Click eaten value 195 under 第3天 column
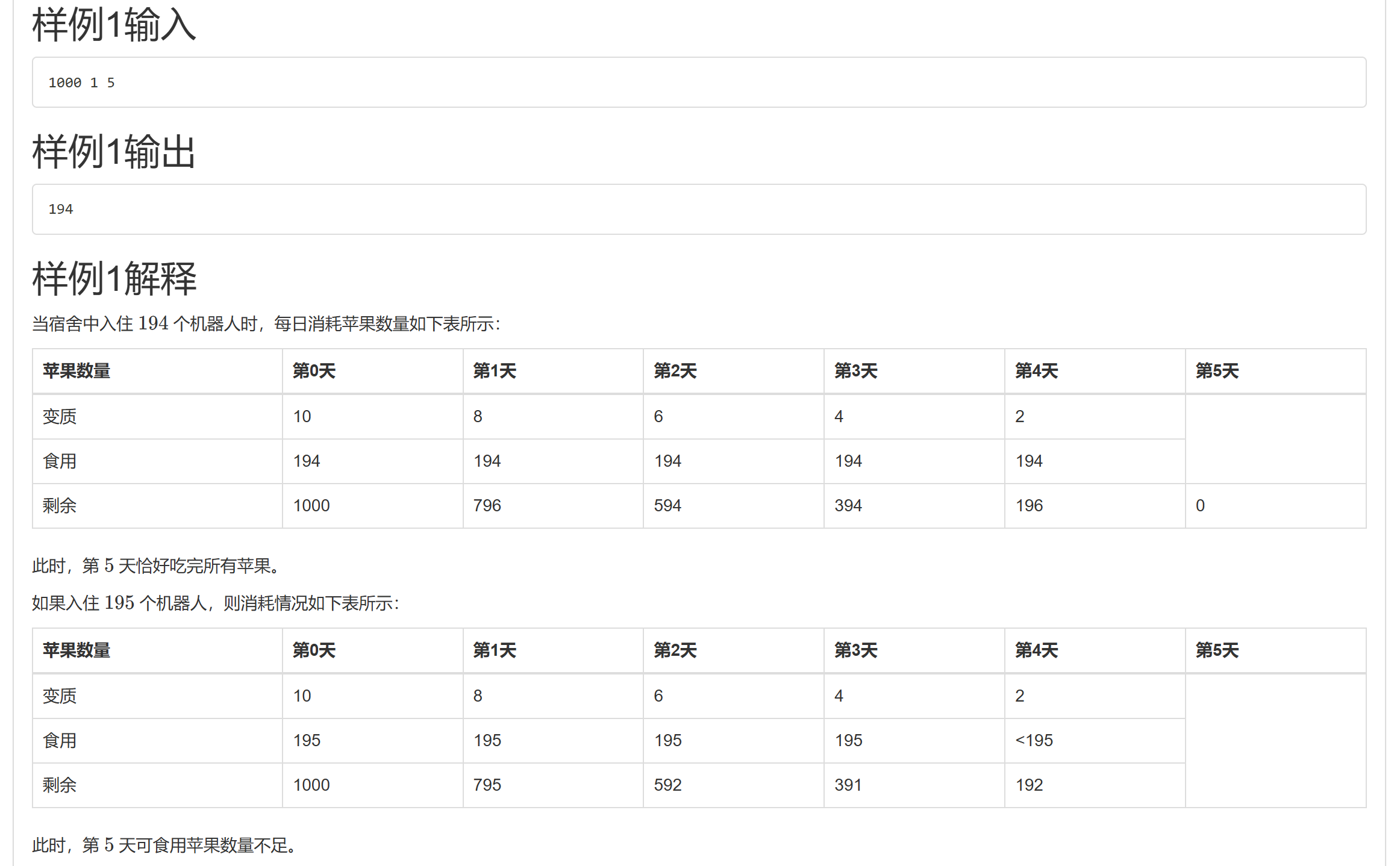Screen dimensions: 1400x866 click(x=849, y=741)
